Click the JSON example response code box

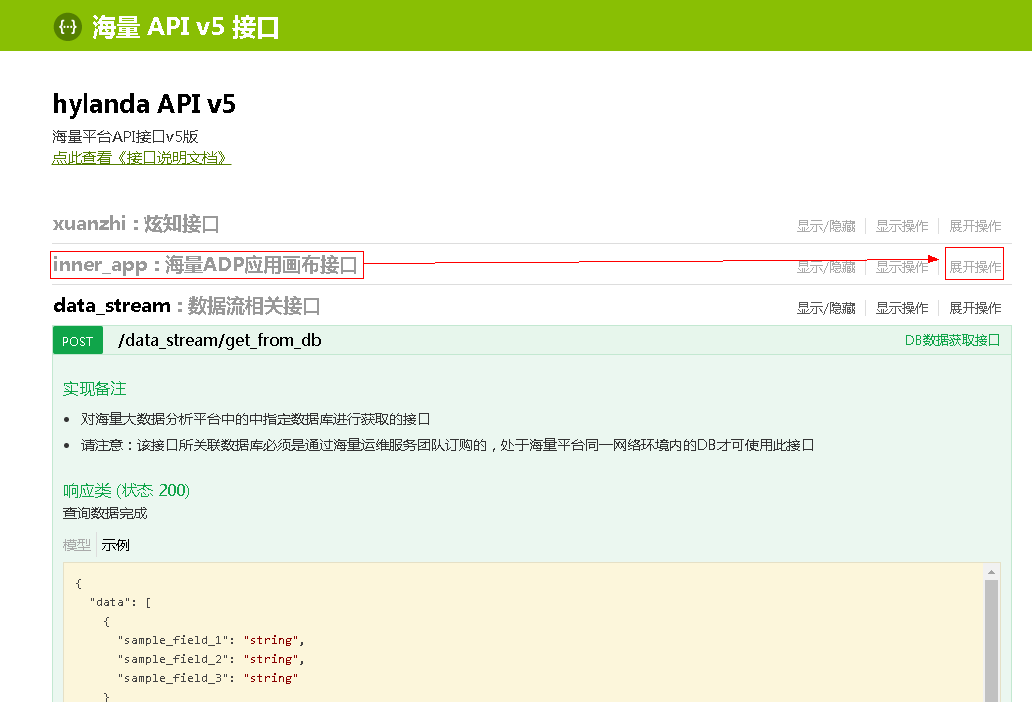click(x=500, y=640)
